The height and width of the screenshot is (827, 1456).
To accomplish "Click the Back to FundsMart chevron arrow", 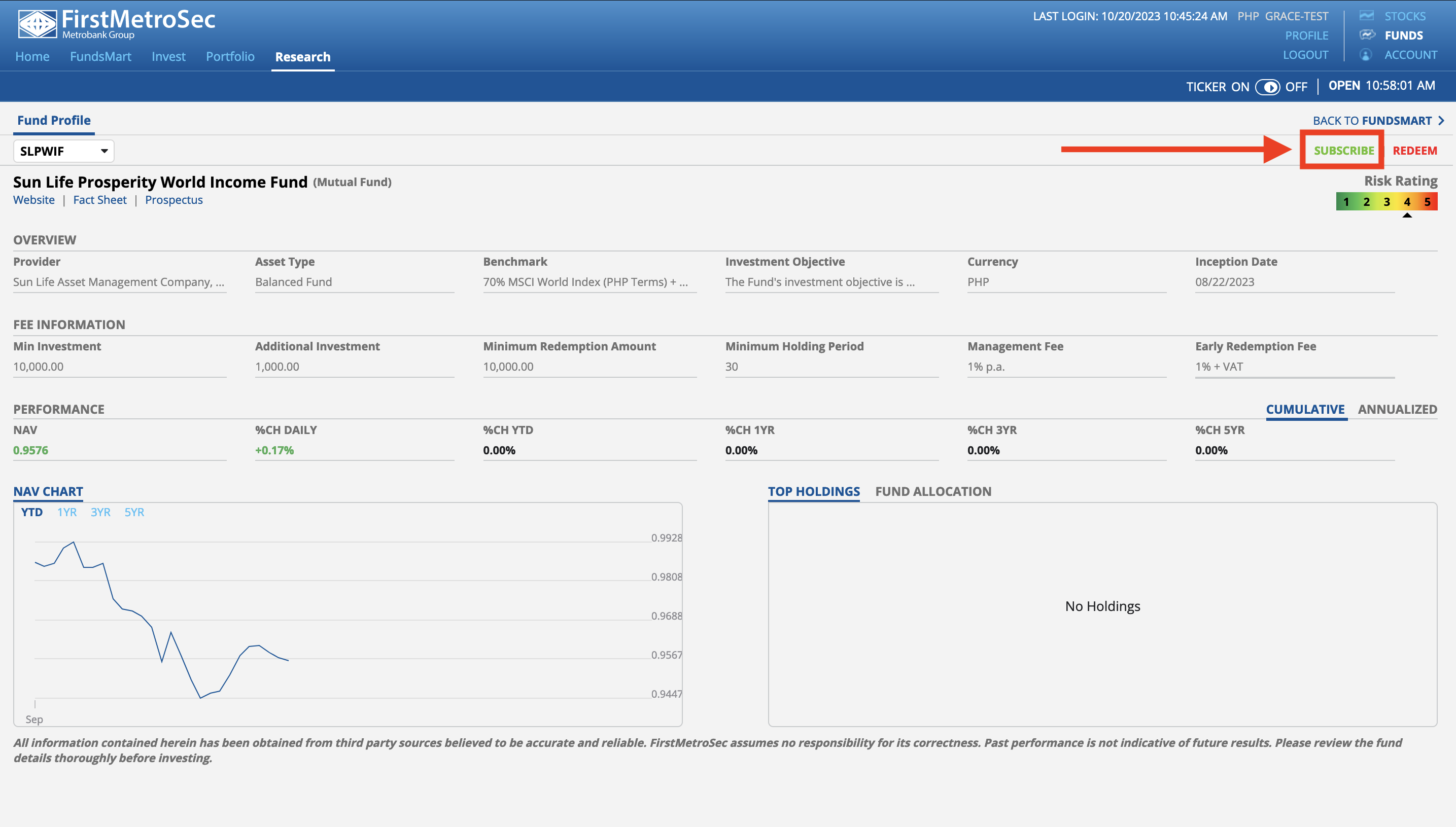I will (x=1441, y=120).
